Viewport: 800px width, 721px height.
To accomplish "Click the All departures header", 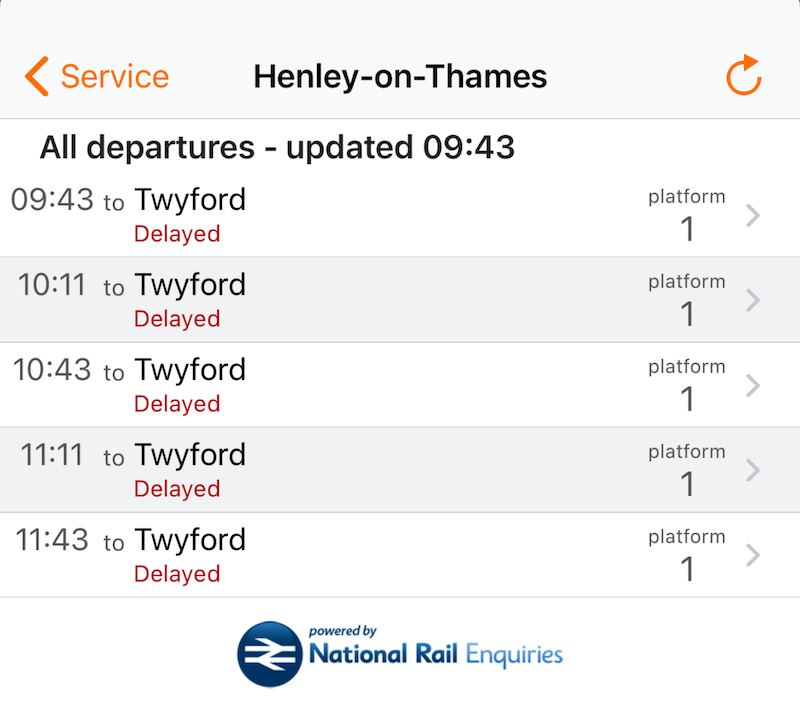I will coord(277,147).
